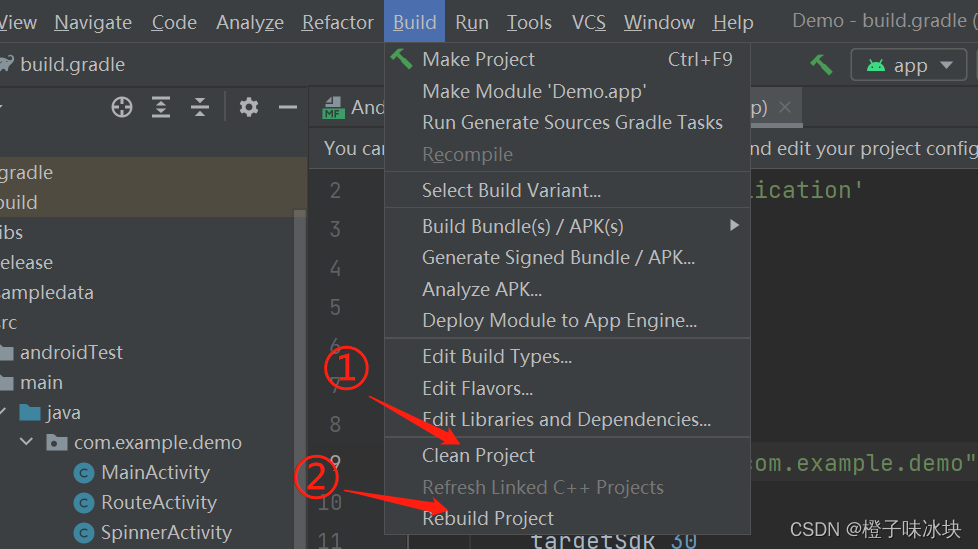Hide the project panel with minus icon
Viewport: 978px width, 549px height.
(x=288, y=107)
